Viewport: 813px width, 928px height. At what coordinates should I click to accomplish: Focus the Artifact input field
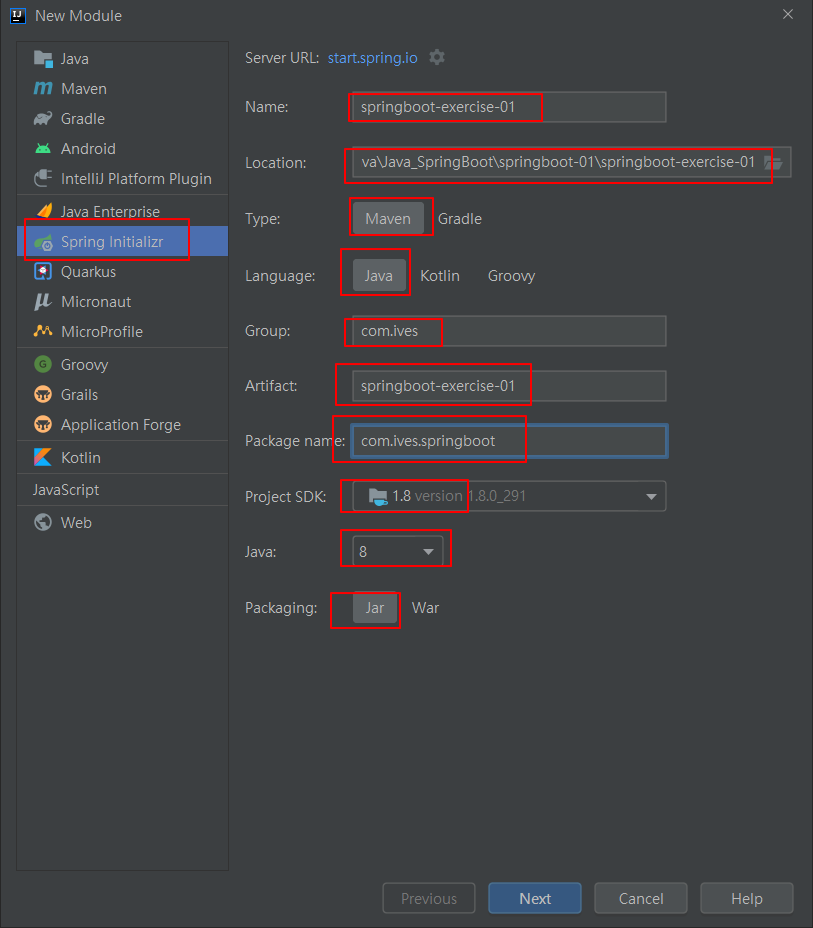[509, 386]
